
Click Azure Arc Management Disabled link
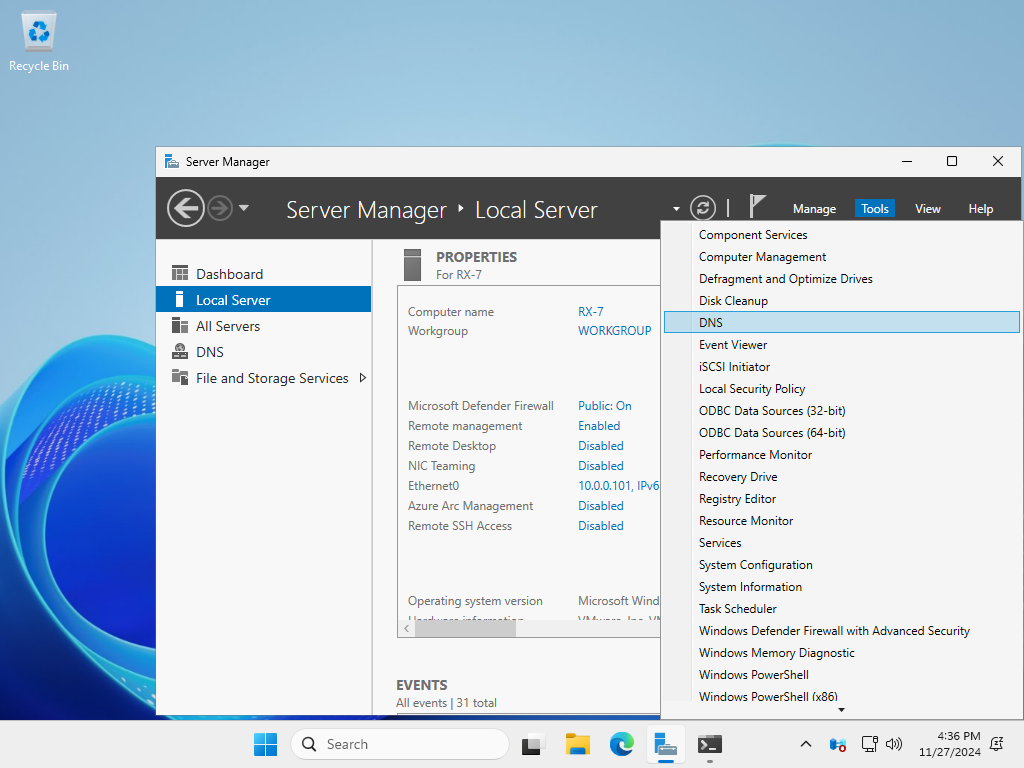click(601, 506)
